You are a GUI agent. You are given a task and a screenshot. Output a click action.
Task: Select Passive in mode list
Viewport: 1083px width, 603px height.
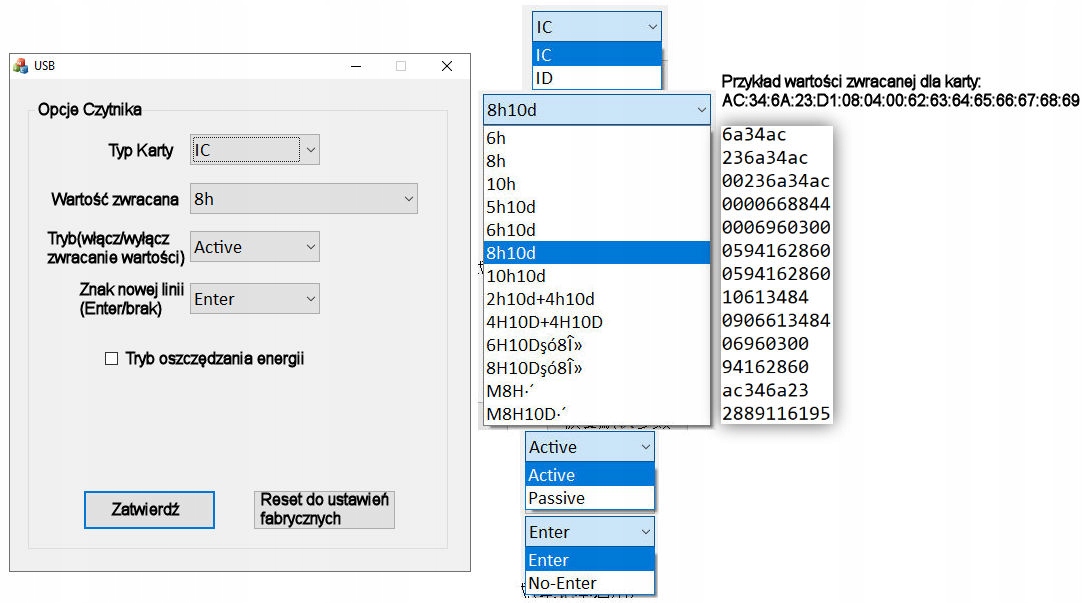pyautogui.click(x=589, y=498)
